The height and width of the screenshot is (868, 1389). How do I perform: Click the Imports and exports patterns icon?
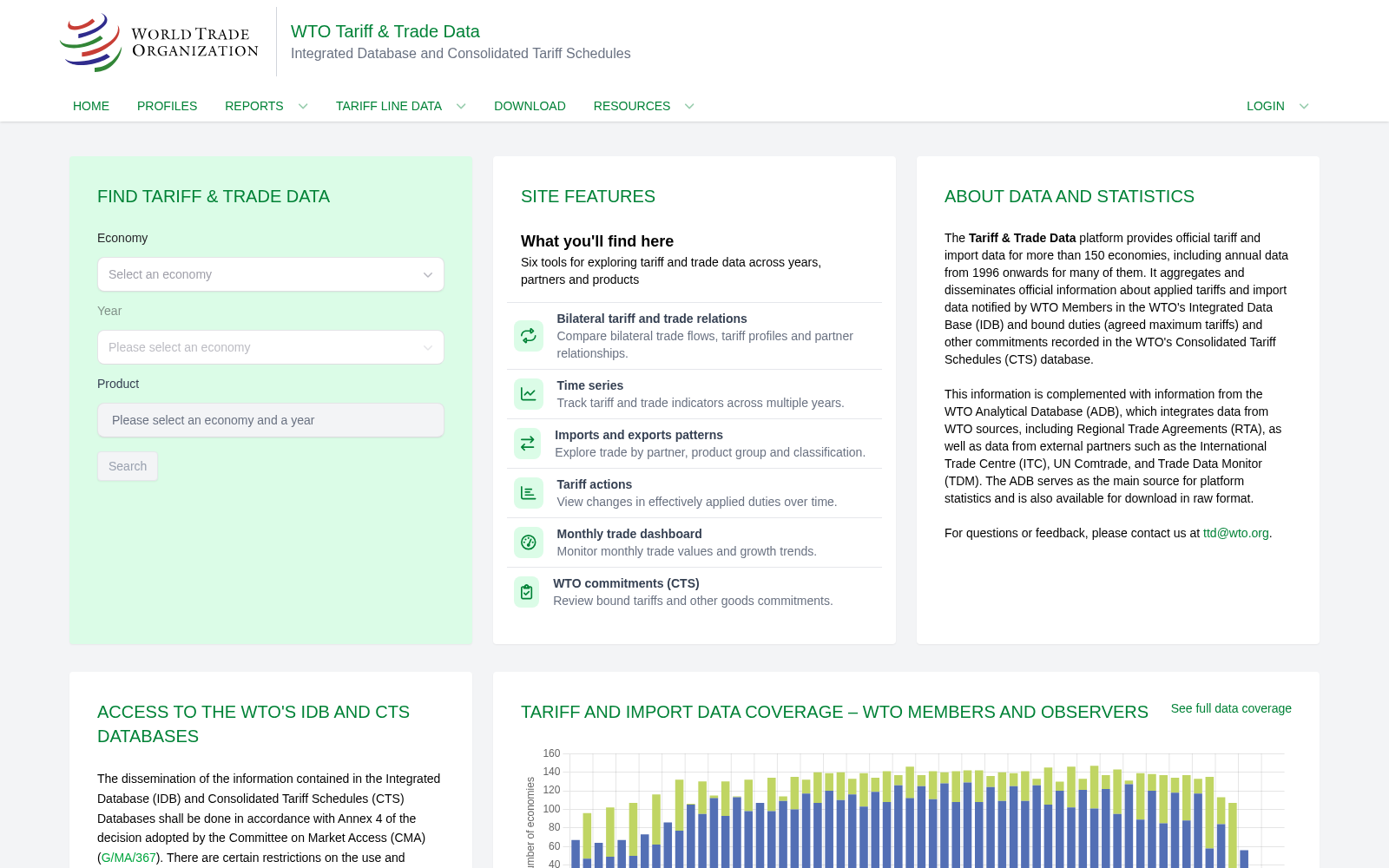coord(527,444)
